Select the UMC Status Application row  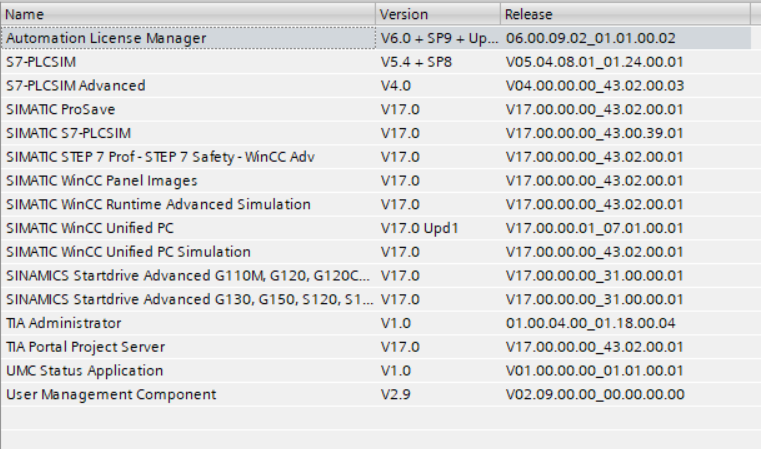85,370
